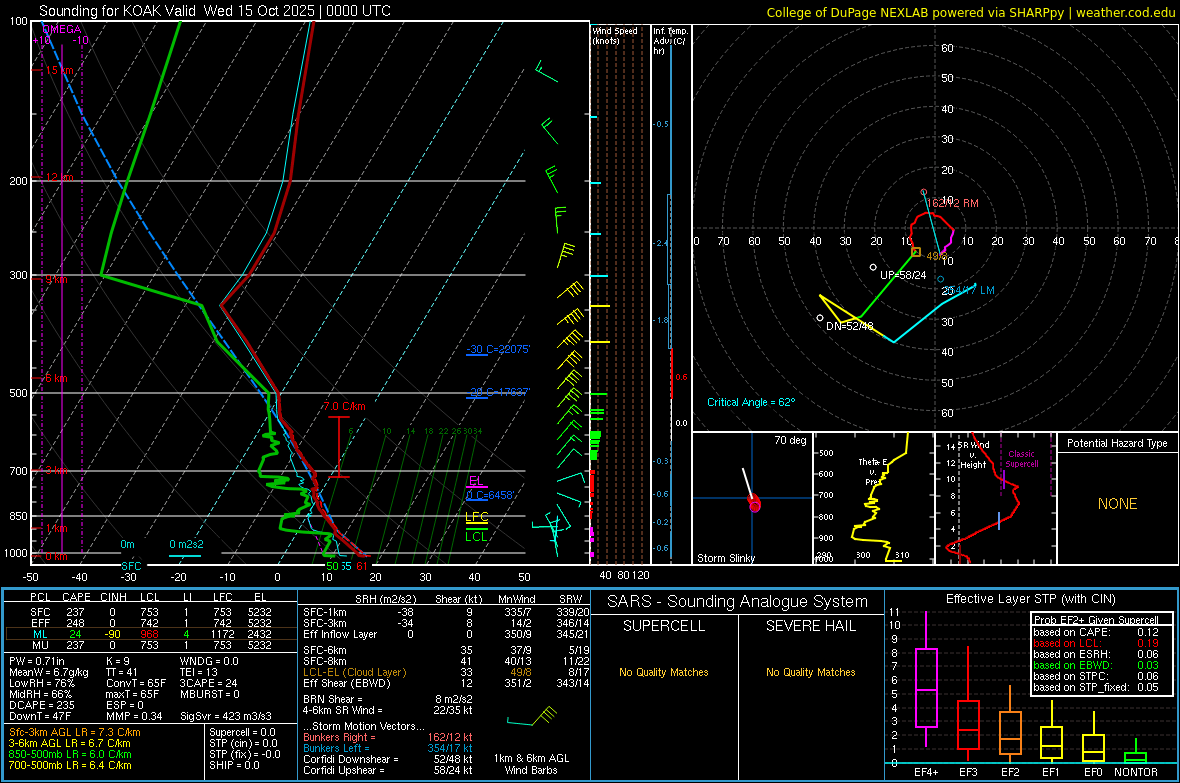Click the 'MMP = 0.34' value
This screenshot has width=1180, height=783.
pos(134,716)
